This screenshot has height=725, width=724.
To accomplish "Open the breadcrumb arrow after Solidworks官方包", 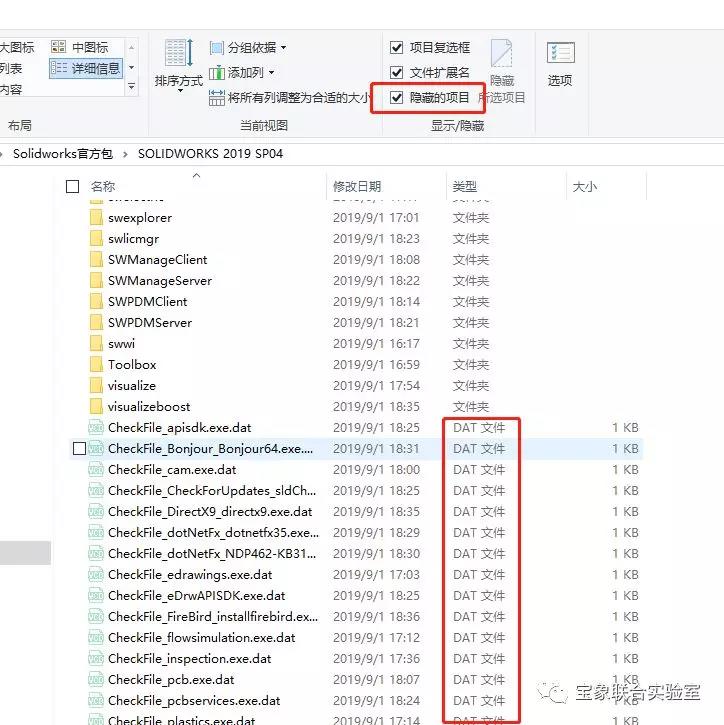I will click(x=125, y=154).
